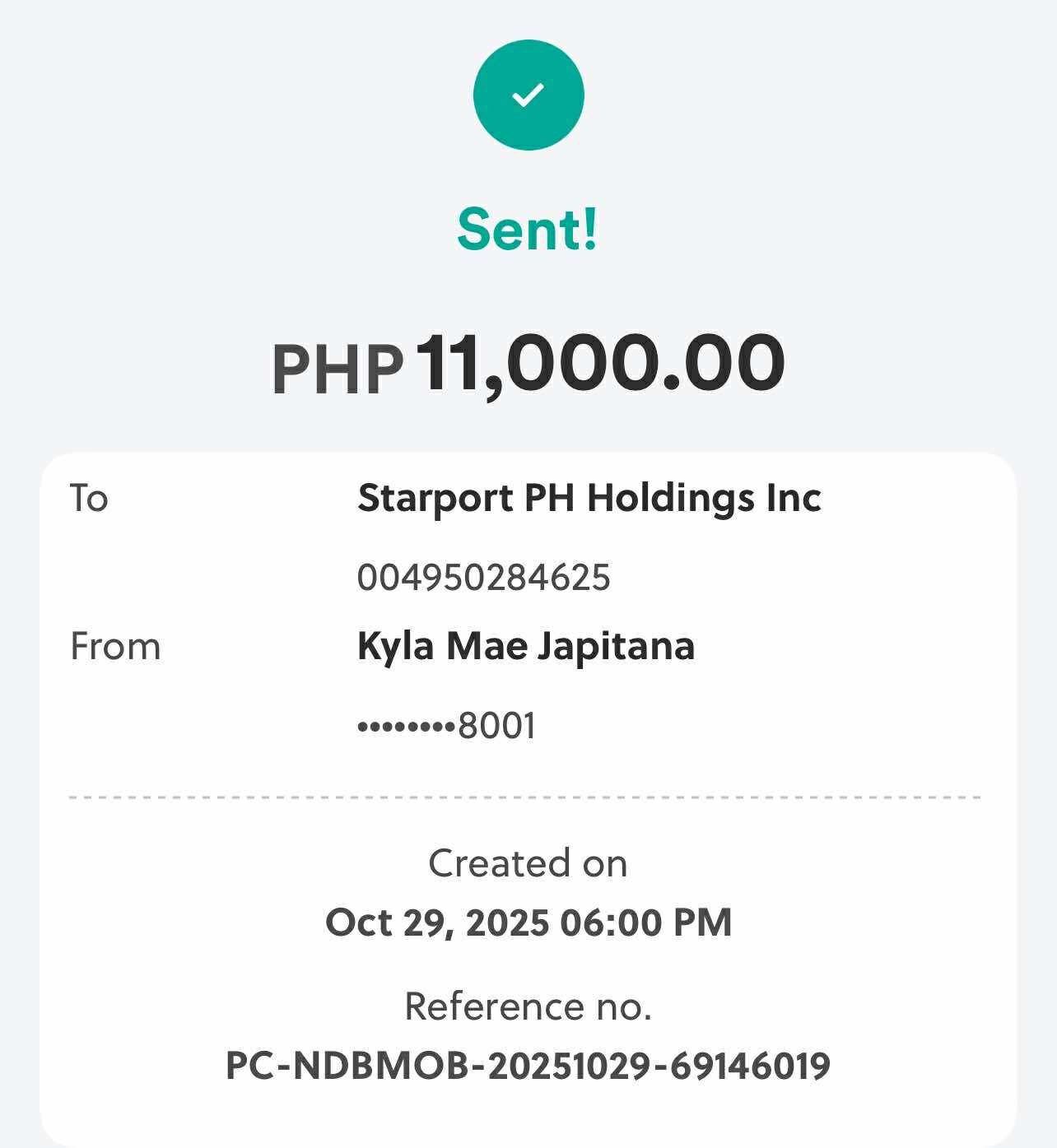Click the "Created on" label
The width and height of the screenshot is (1057, 1148).
528,863
